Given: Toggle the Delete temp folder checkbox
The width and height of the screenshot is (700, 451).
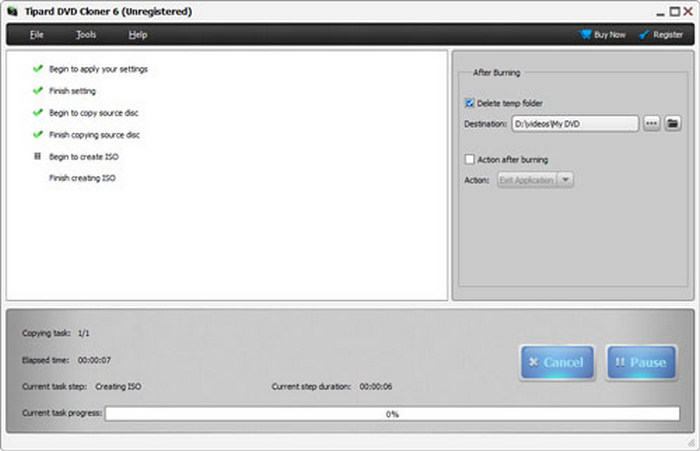Looking at the screenshot, I should coord(470,103).
